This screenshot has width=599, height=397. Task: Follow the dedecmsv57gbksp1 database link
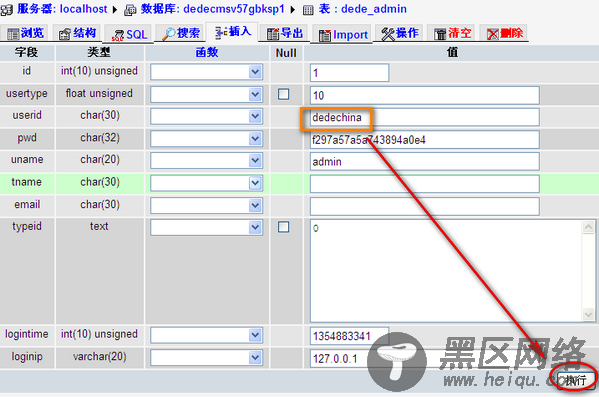point(234,9)
